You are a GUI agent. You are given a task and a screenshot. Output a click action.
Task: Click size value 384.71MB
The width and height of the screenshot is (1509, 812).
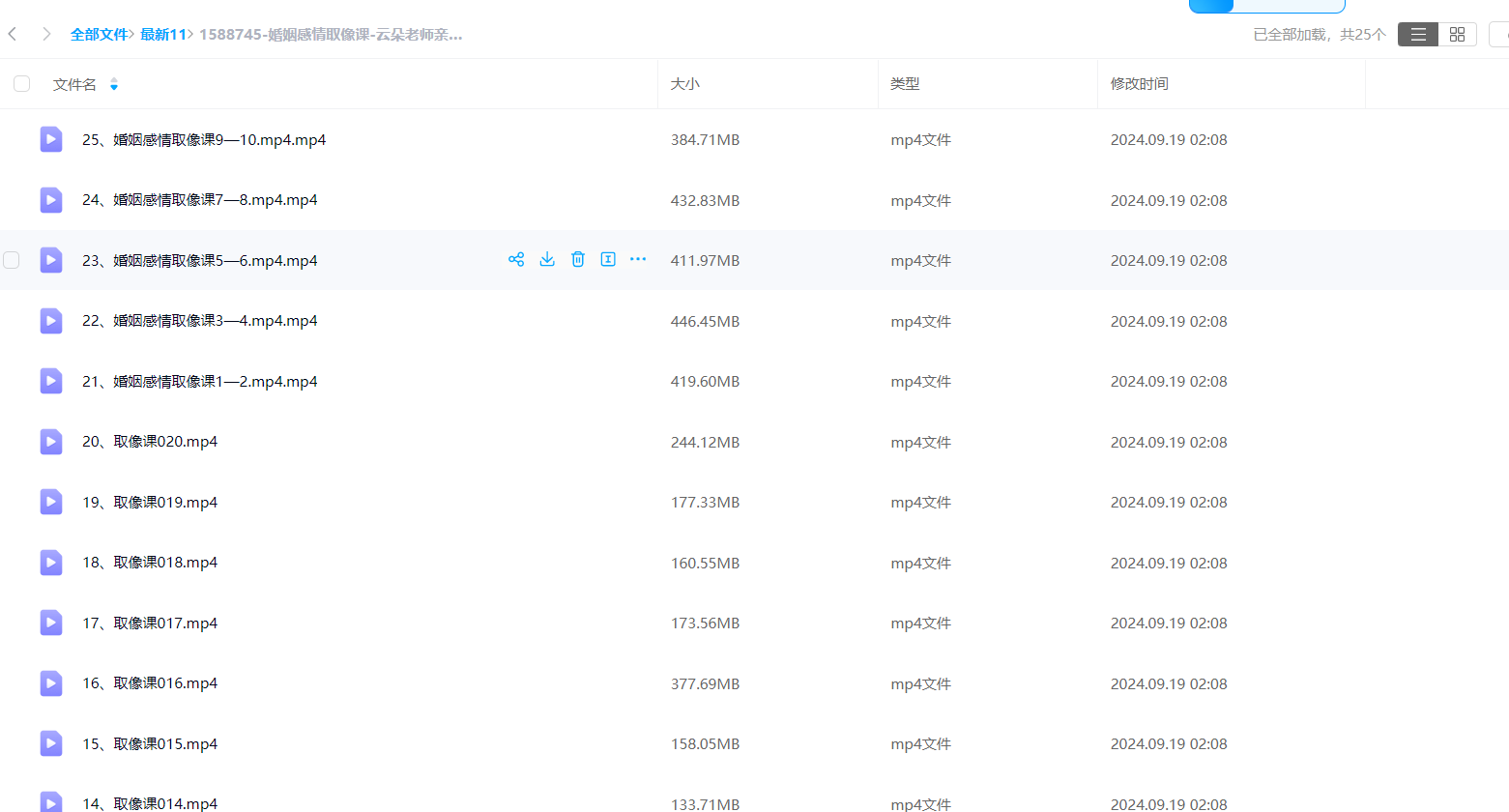pos(706,140)
